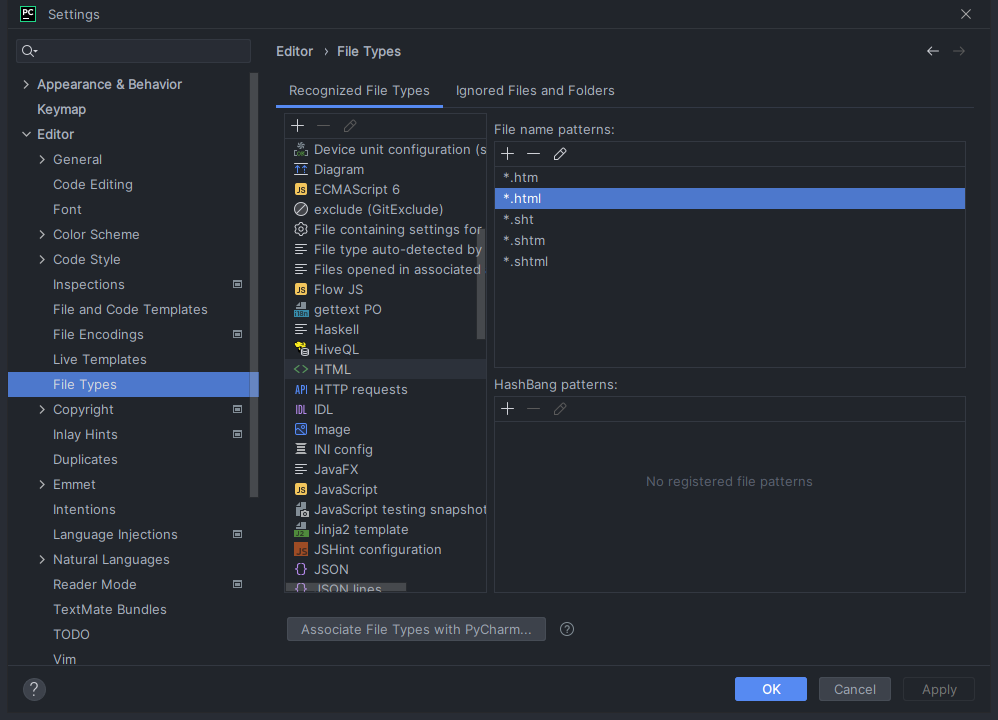This screenshot has height=720, width=998.
Task: Click the help question mark beside Associate button
Action: click(x=567, y=629)
